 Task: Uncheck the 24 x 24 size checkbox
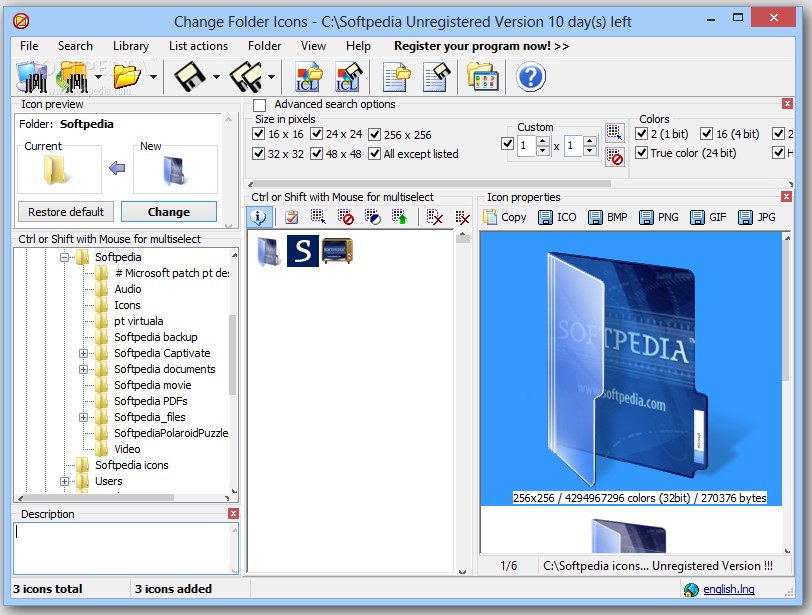pos(316,134)
